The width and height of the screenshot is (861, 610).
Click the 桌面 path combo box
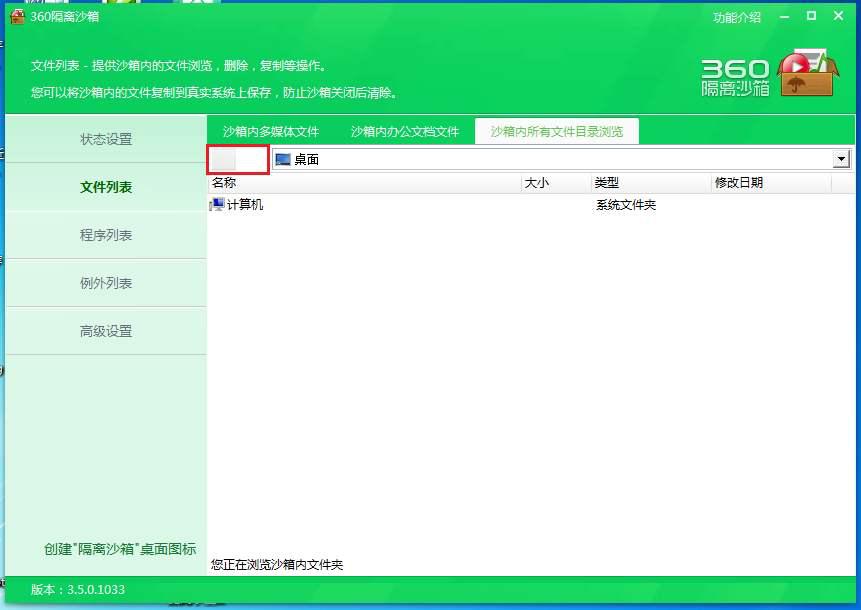pos(561,160)
